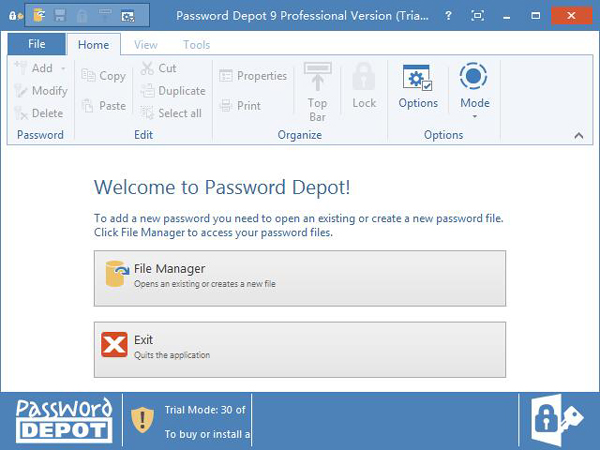Viewport: 600px width, 450px height.
Task: Click the quick access save icon
Action: [x=60, y=16]
